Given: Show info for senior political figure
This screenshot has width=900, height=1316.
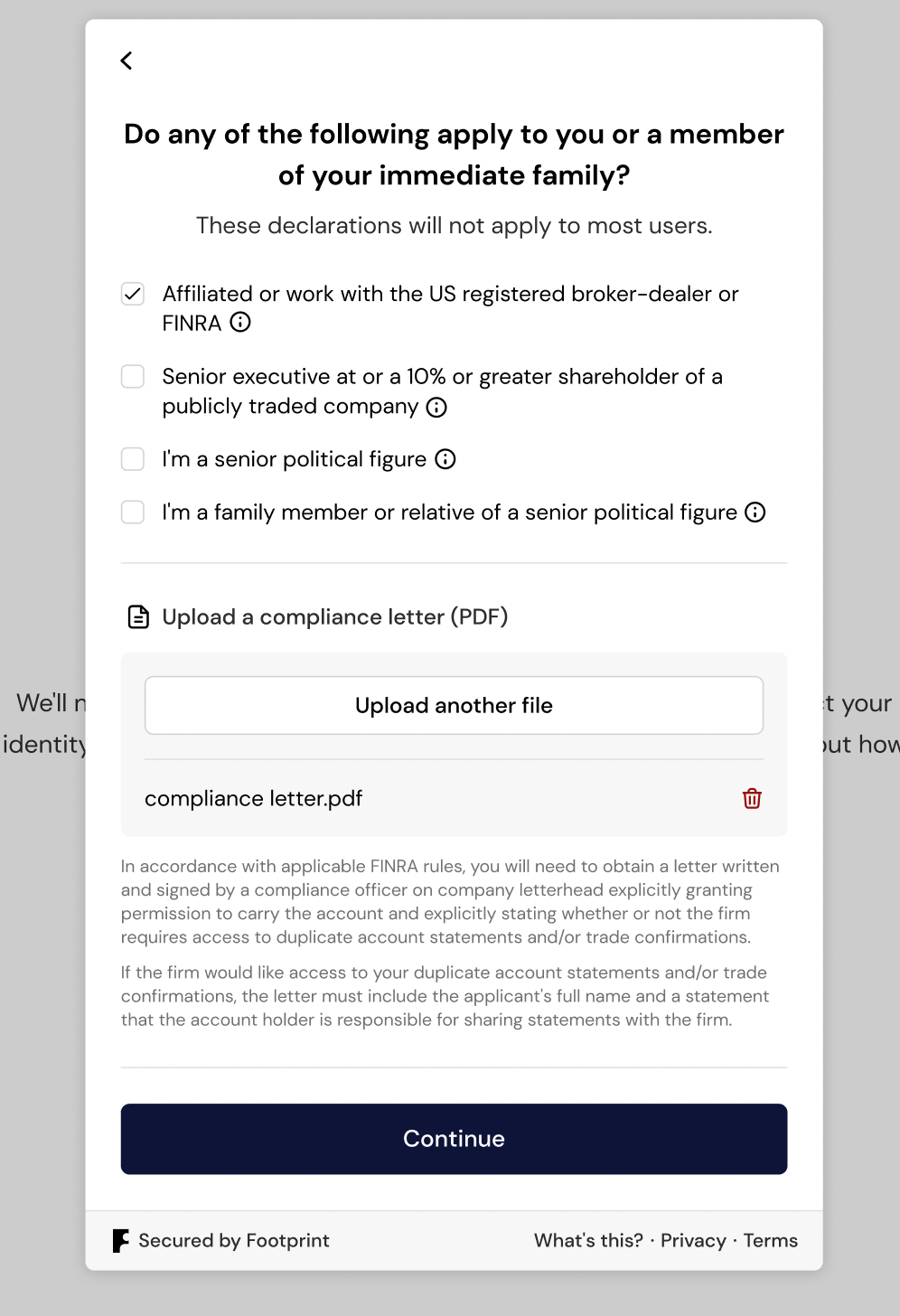Looking at the screenshot, I should pyautogui.click(x=445, y=459).
